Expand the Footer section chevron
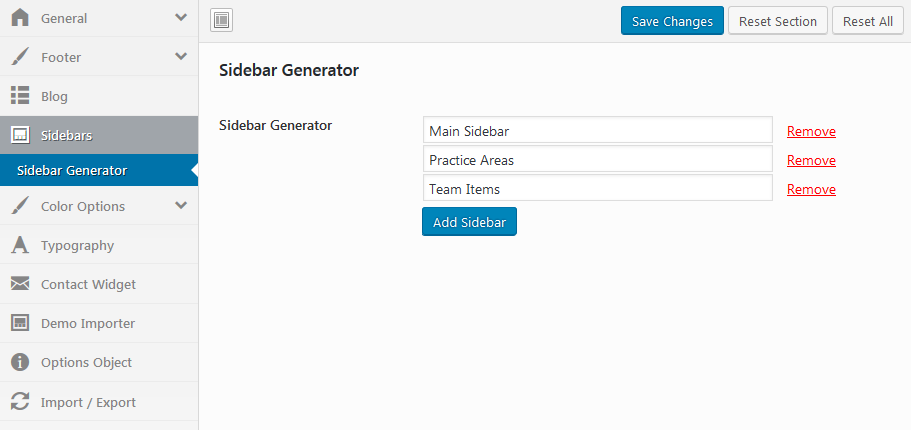Screen dimensions: 911x430 pyautogui.click(x=181, y=57)
